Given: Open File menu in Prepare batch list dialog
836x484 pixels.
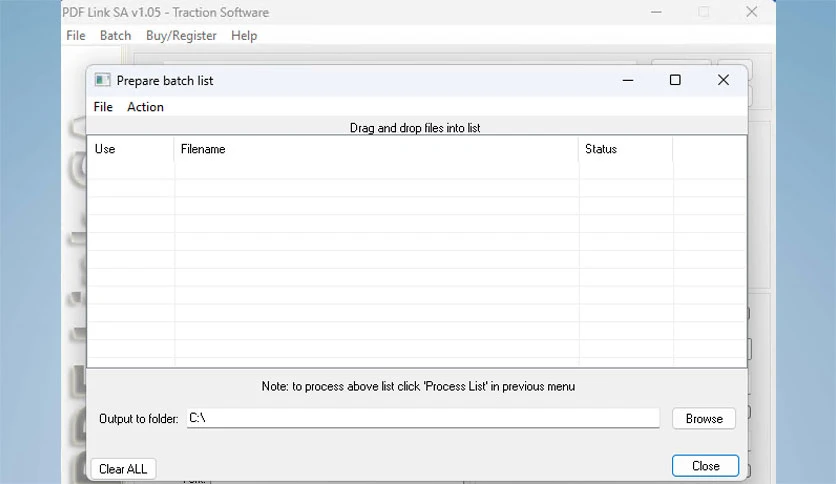Looking at the screenshot, I should pyautogui.click(x=103, y=107).
